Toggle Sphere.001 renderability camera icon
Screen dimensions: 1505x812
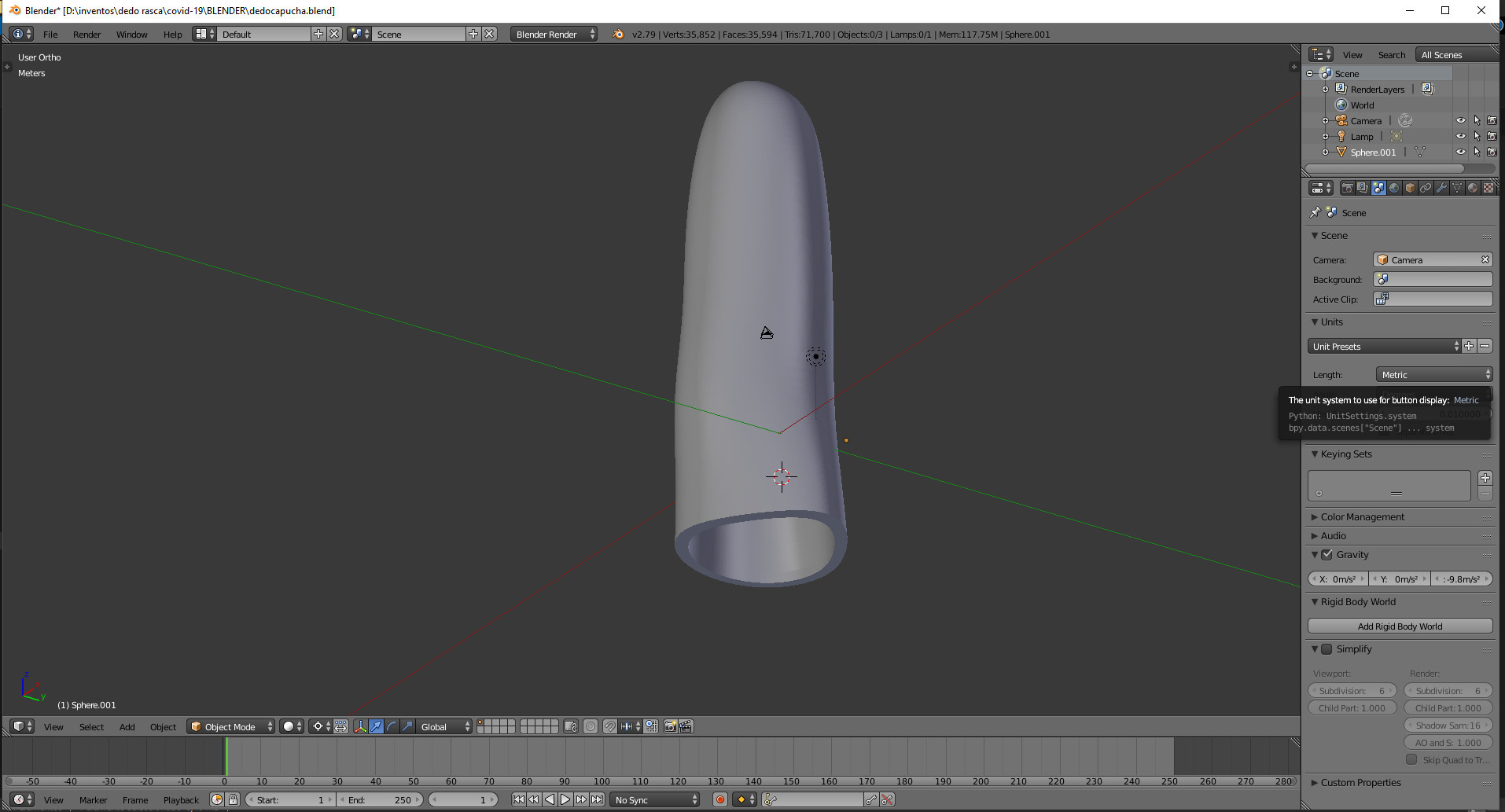pos(1492,152)
